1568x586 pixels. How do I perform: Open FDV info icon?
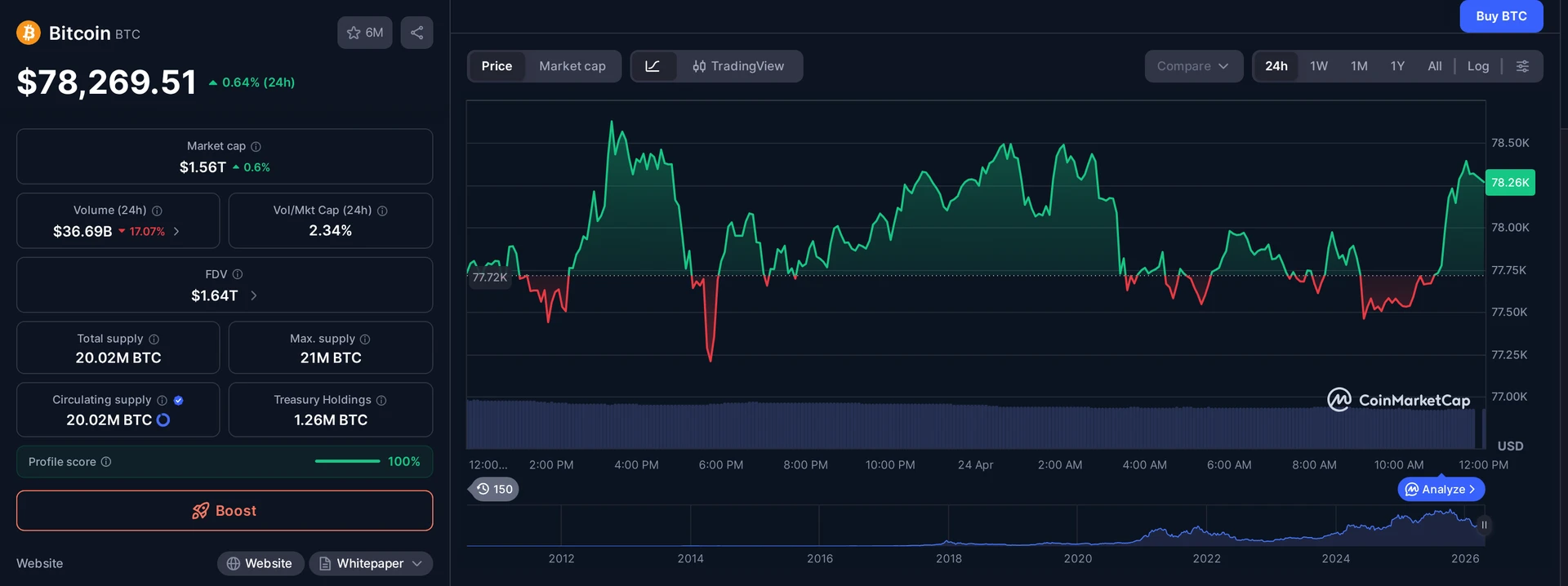click(238, 274)
